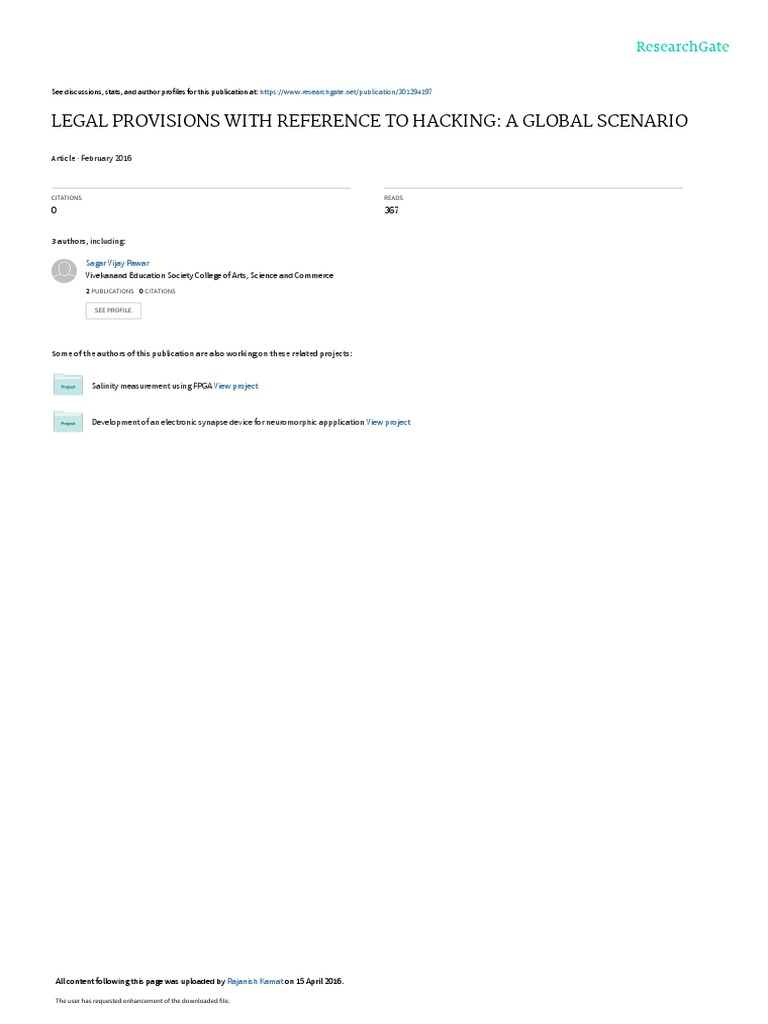The height and width of the screenshot is (1024, 768).
Task: Open the Rajanish Kamat uploader link
Action: [x=255, y=981]
